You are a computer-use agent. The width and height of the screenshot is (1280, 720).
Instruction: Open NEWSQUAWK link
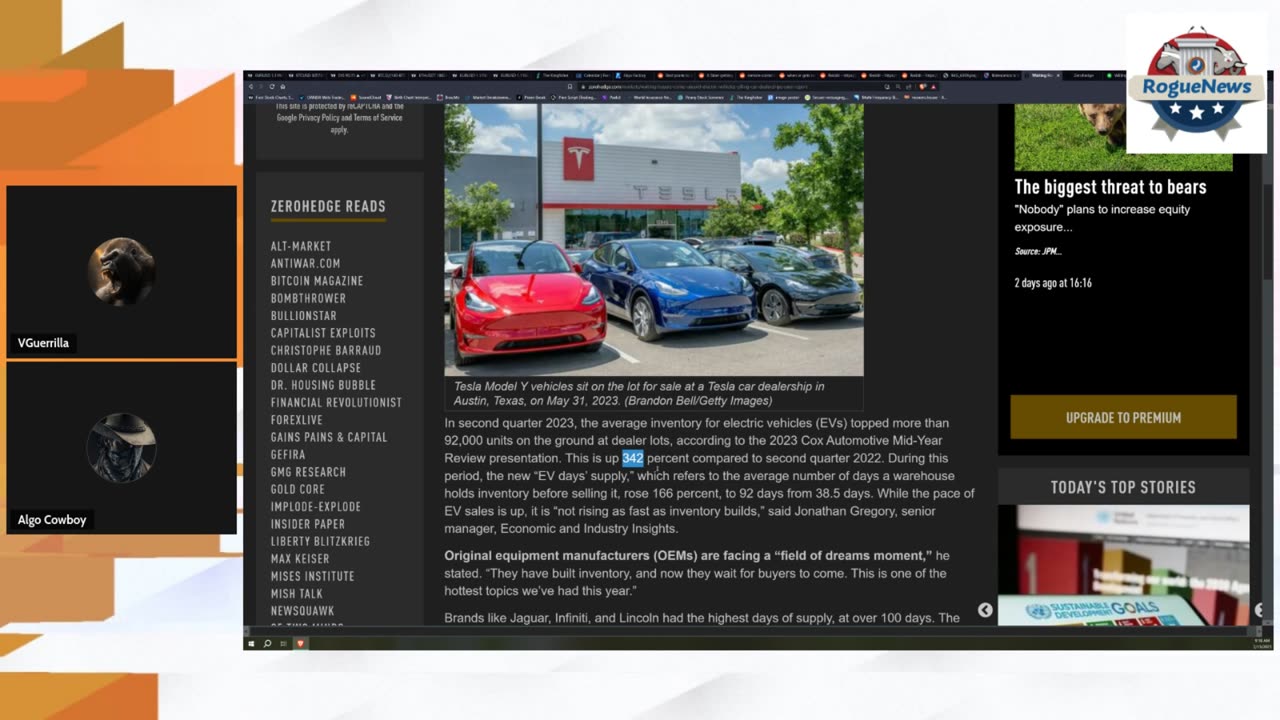pos(302,610)
